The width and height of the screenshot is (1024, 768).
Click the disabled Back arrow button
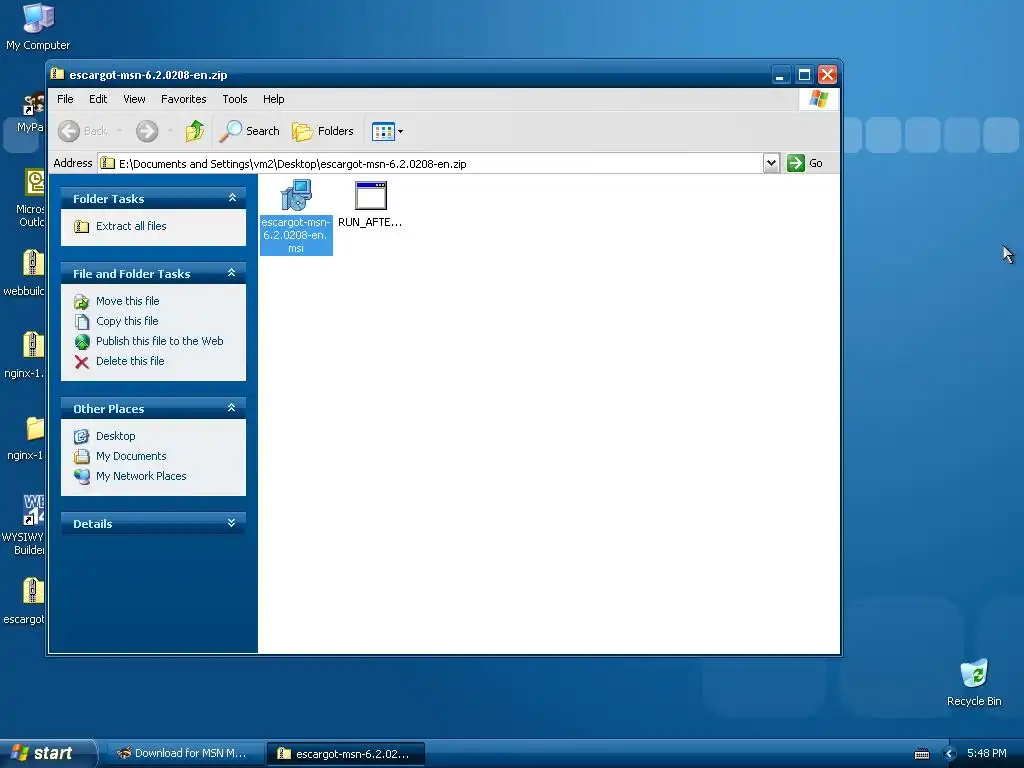coord(69,131)
